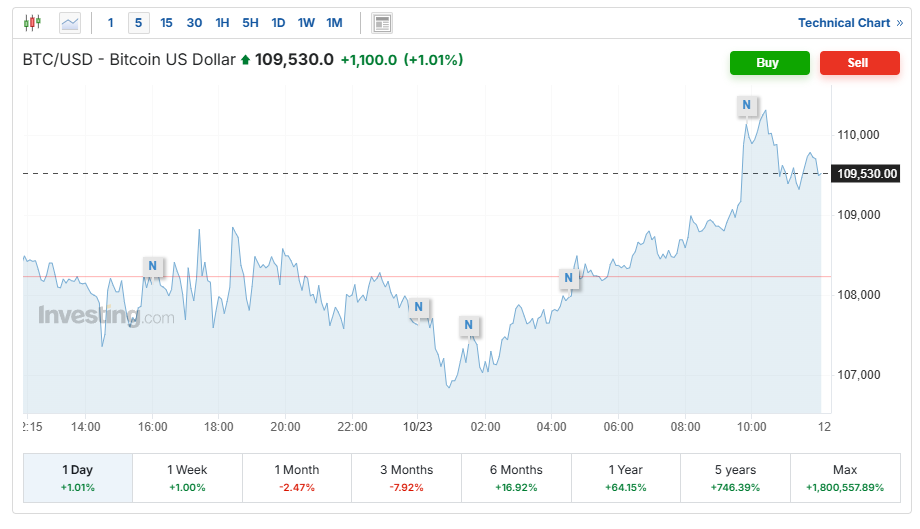Screen dimensions: 920x529
Task: Show the Max time range
Action: 845,478
